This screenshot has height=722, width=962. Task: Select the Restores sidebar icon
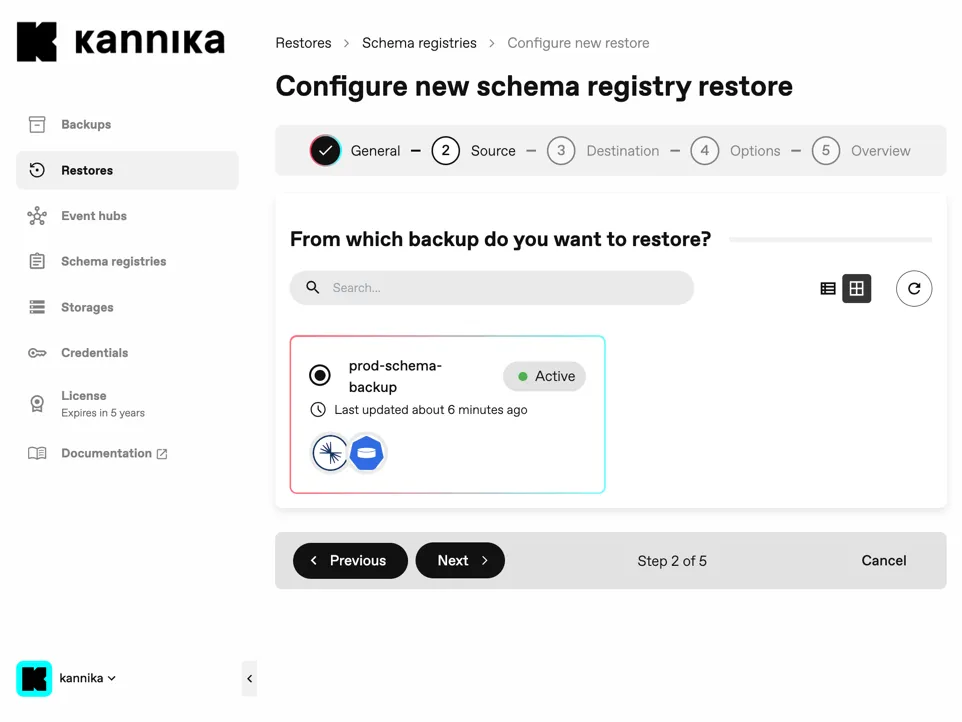tap(37, 170)
